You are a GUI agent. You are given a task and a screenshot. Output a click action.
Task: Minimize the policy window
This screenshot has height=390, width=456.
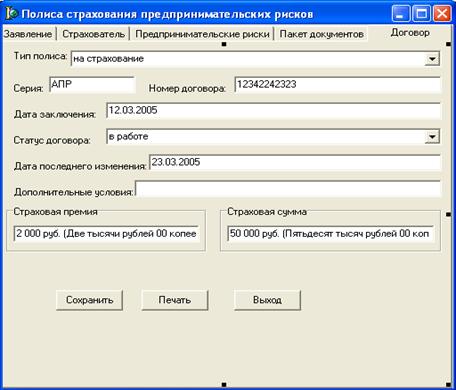[401, 14]
